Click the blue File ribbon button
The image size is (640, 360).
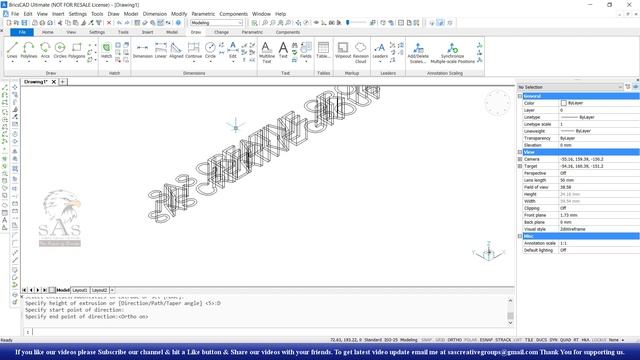click(22, 32)
